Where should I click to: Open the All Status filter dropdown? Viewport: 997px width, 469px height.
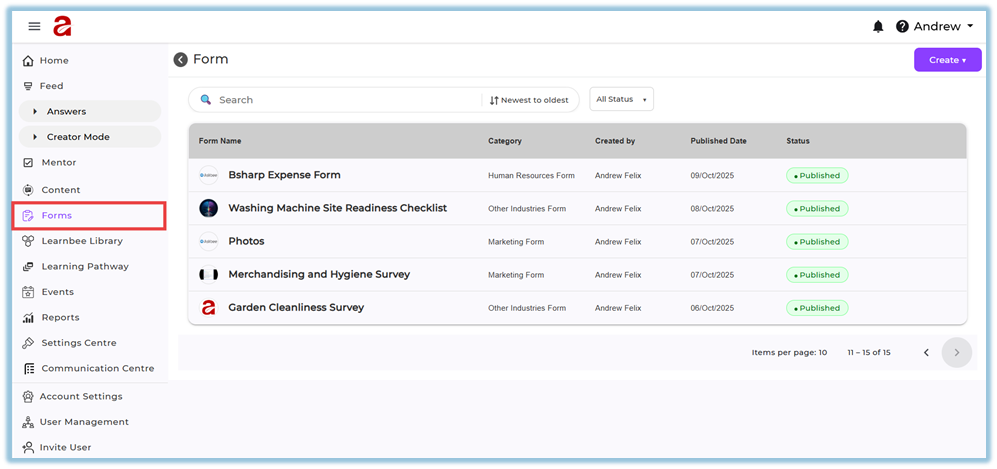[620, 99]
